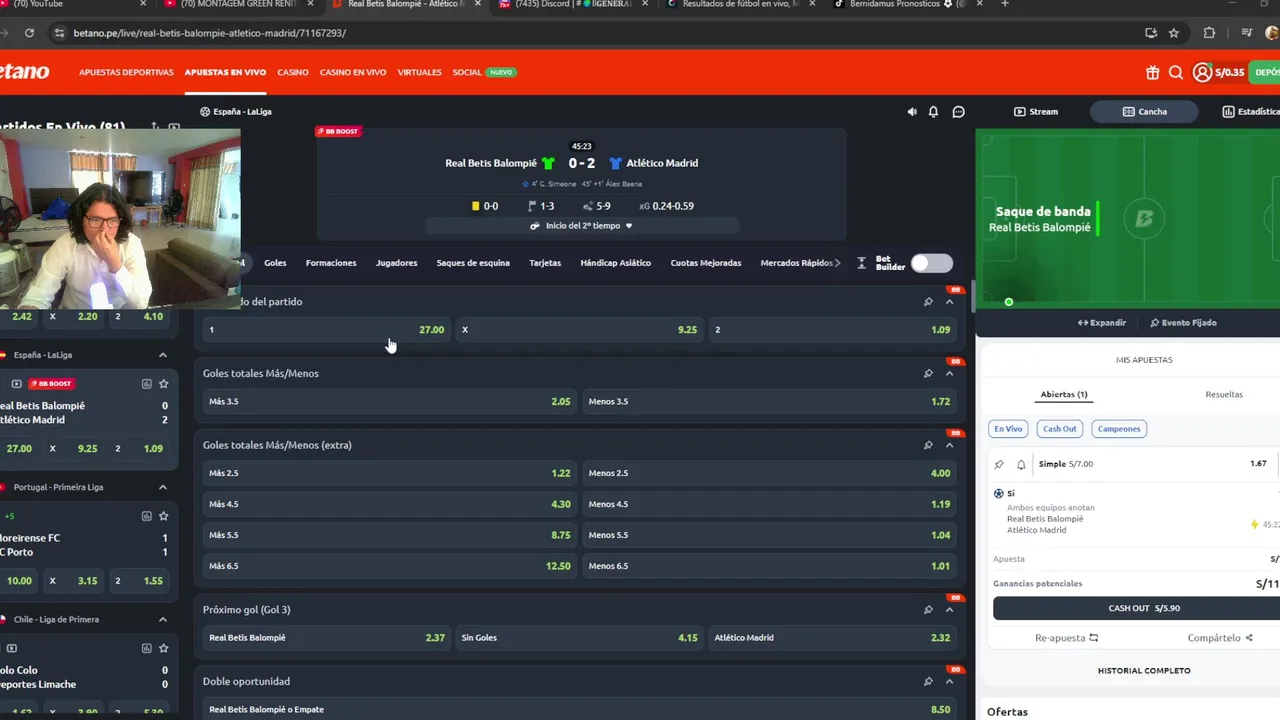Open the Depósito button in header
The image size is (1280, 720).
1267,72
